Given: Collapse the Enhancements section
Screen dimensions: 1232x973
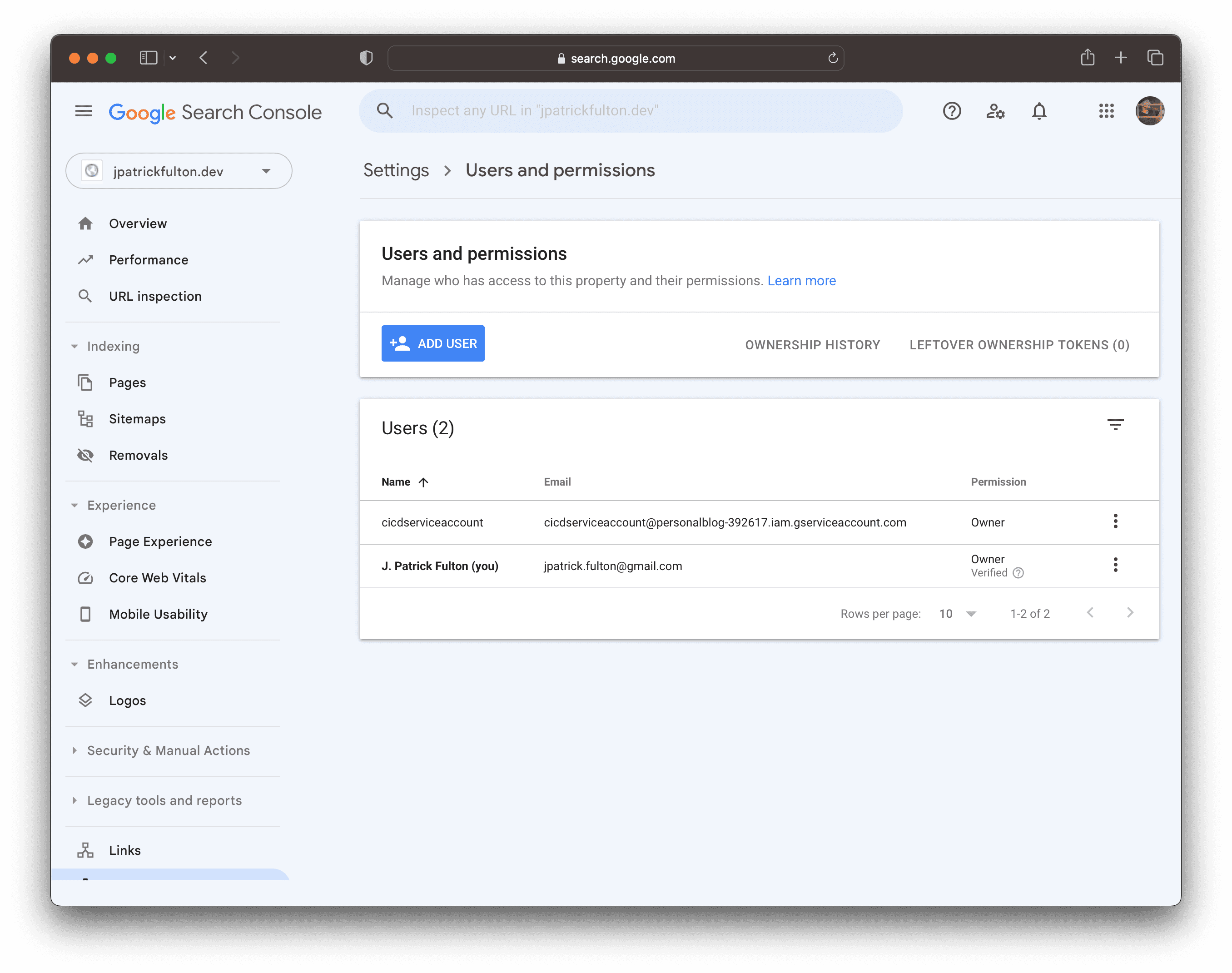Looking at the screenshot, I should [75, 664].
